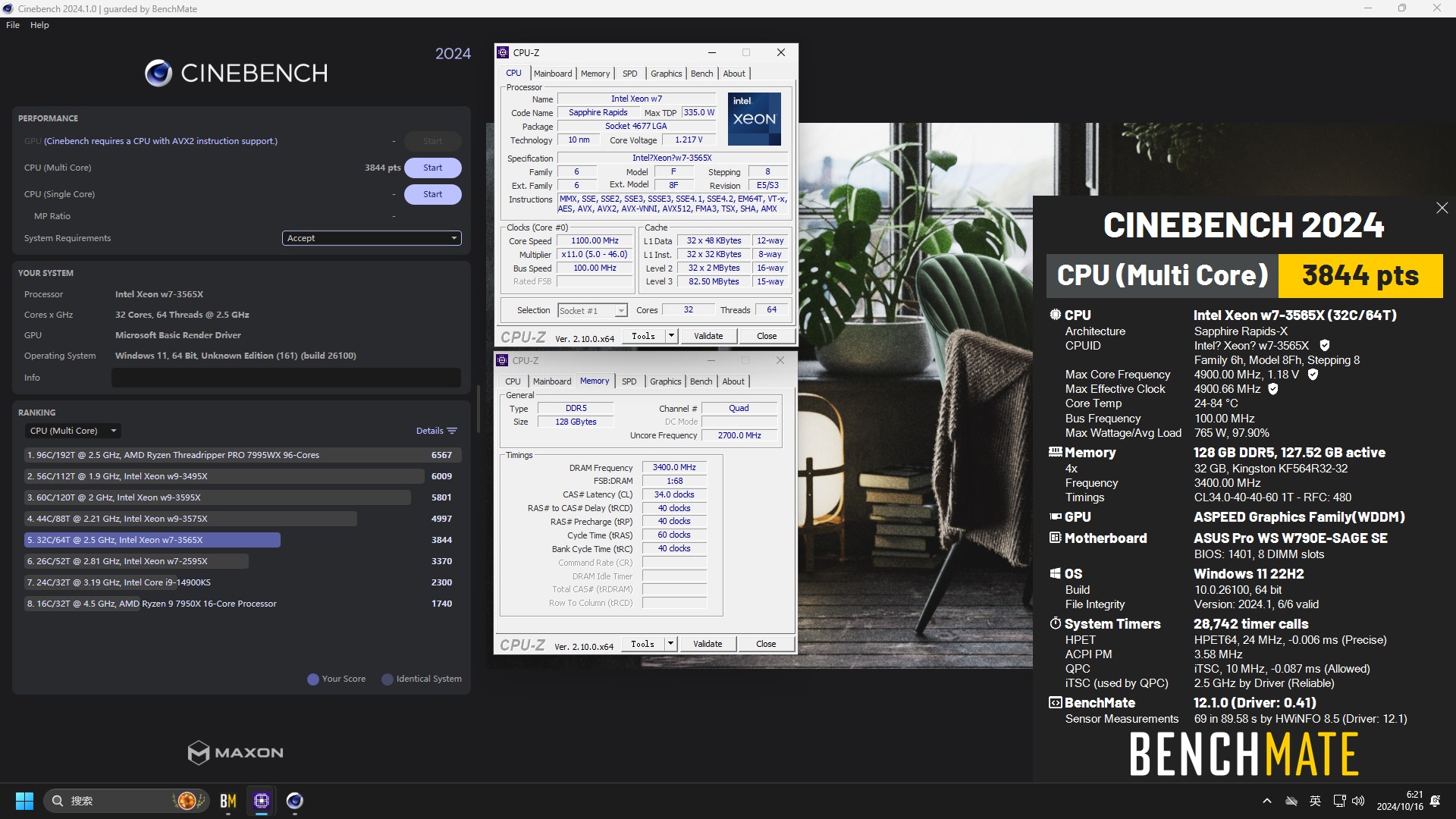
Task: Click the Your Score legend dot
Action: pyautogui.click(x=312, y=679)
